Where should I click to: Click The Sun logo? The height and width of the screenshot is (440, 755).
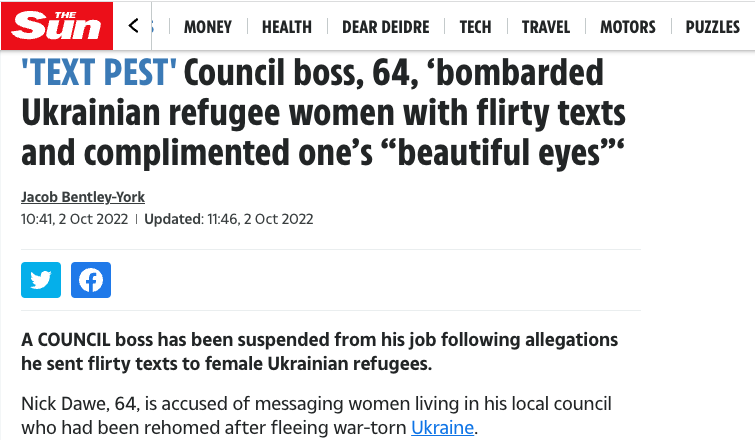(57, 26)
